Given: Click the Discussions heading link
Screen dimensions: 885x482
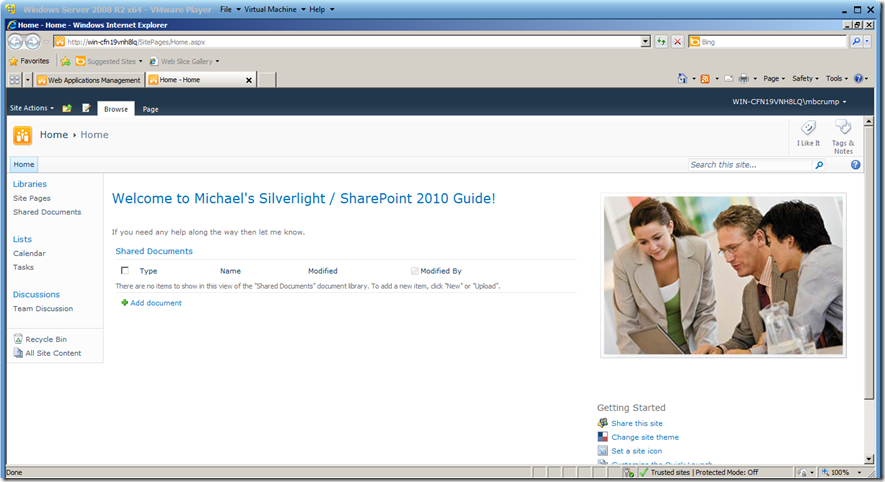Looking at the screenshot, I should (x=36, y=295).
